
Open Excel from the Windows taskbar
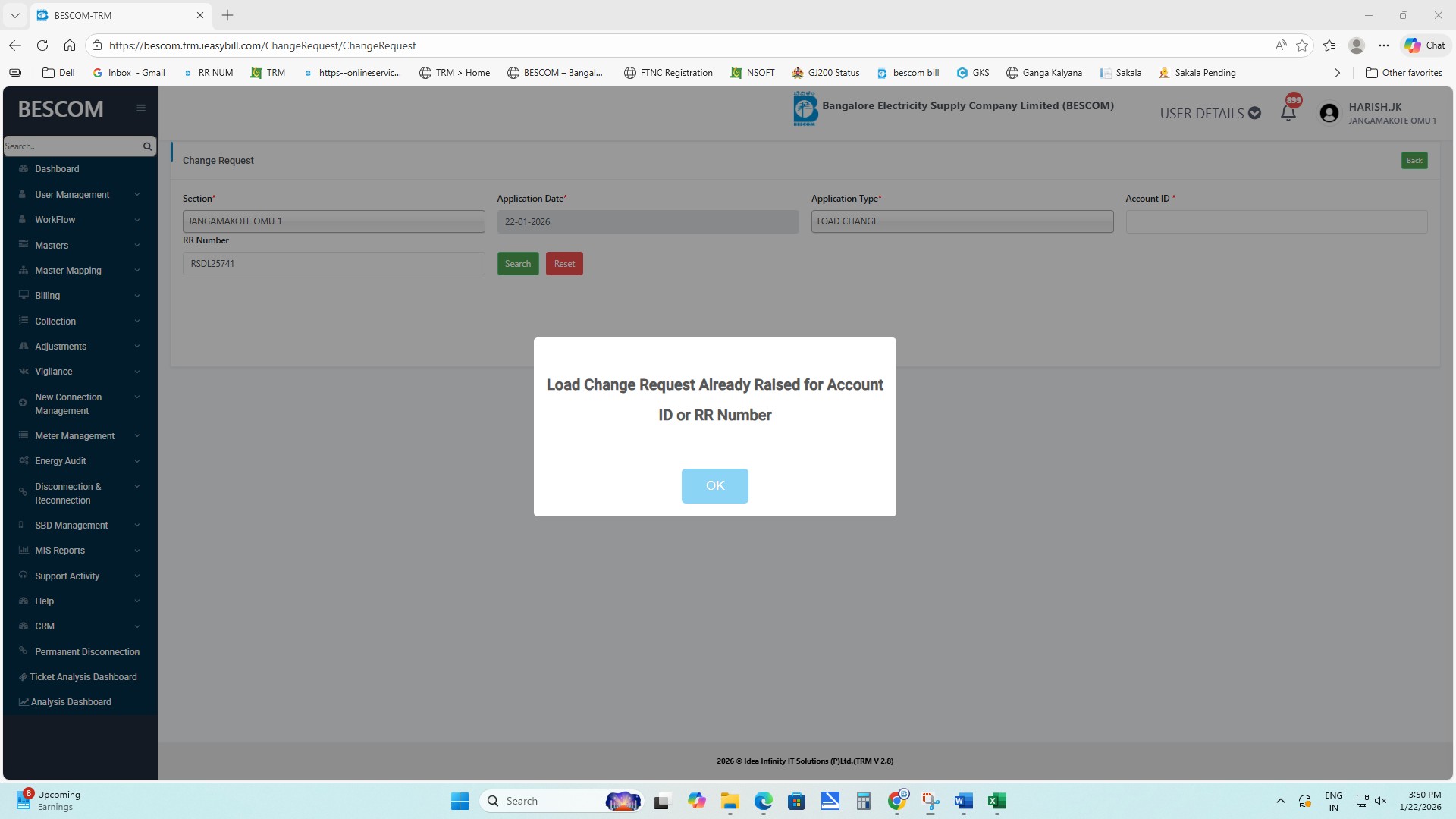pos(996,801)
